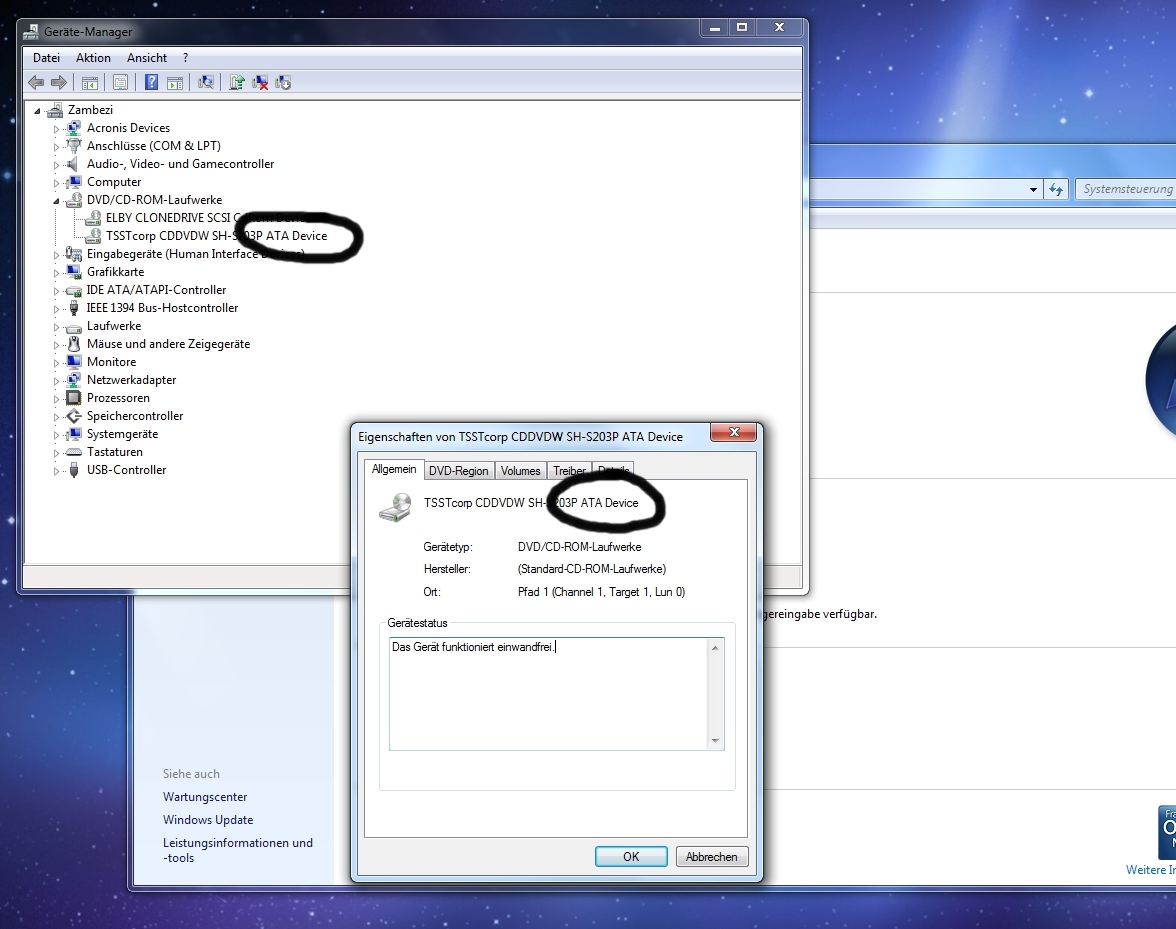The height and width of the screenshot is (929, 1176).
Task: Open the Wartungscenter link
Action: (205, 797)
